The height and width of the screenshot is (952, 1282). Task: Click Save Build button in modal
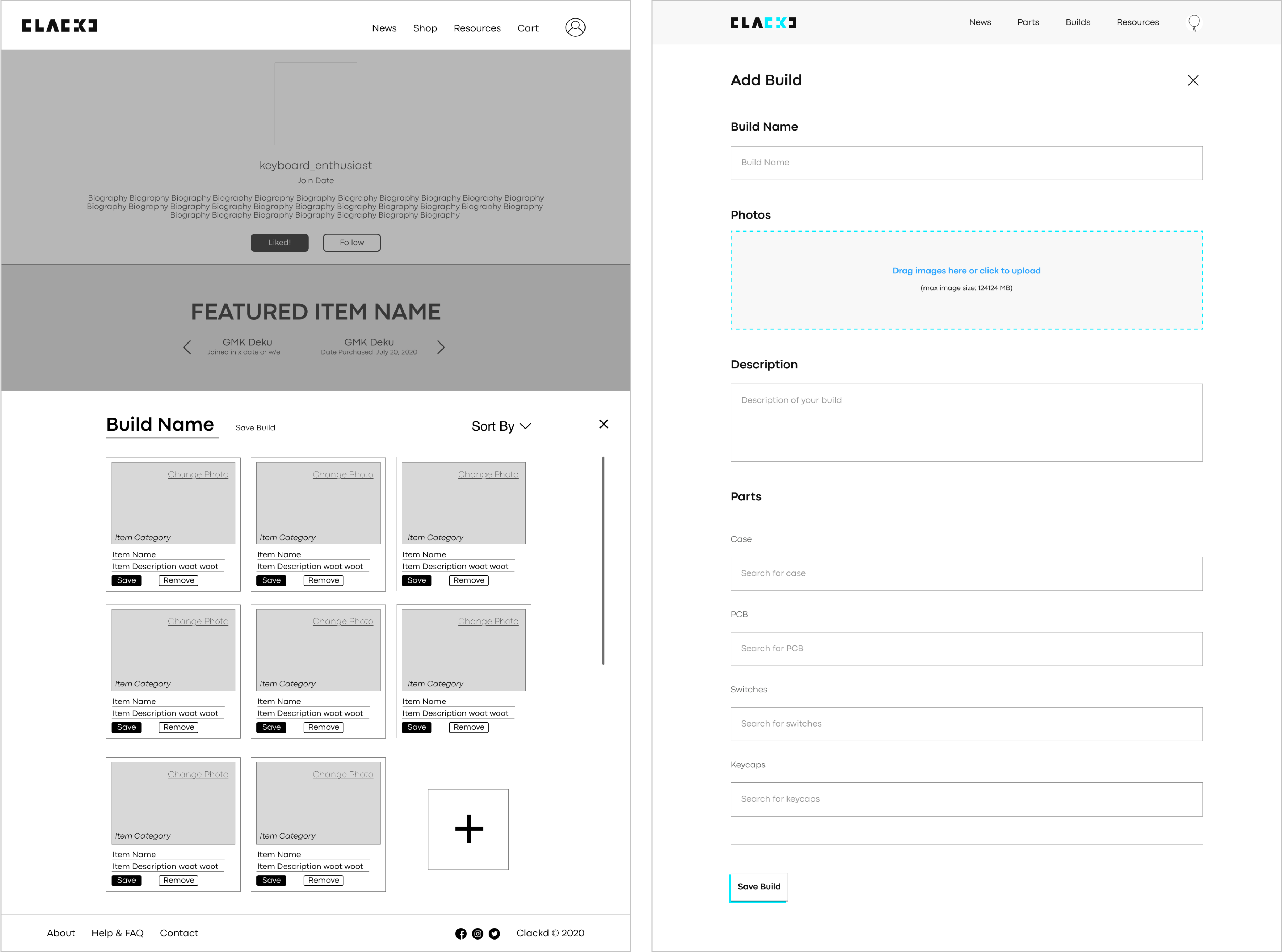(759, 886)
